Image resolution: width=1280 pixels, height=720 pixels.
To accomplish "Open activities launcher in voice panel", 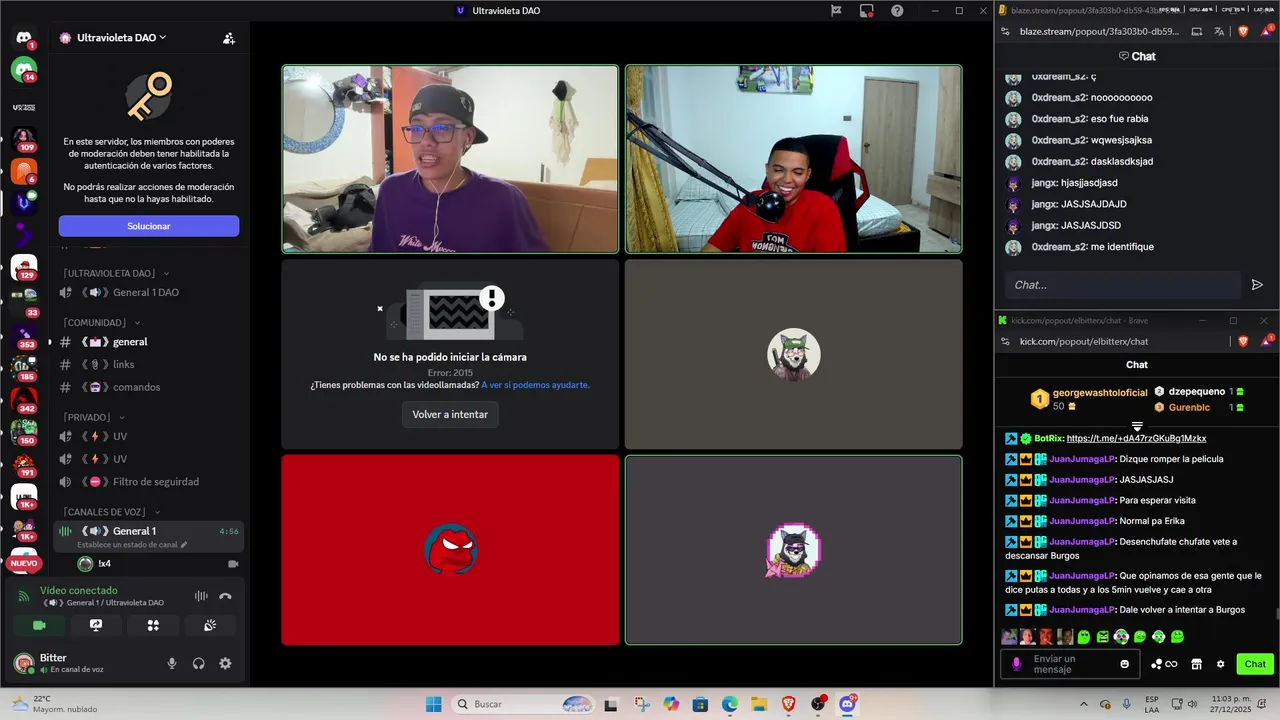I will pyautogui.click(x=153, y=625).
